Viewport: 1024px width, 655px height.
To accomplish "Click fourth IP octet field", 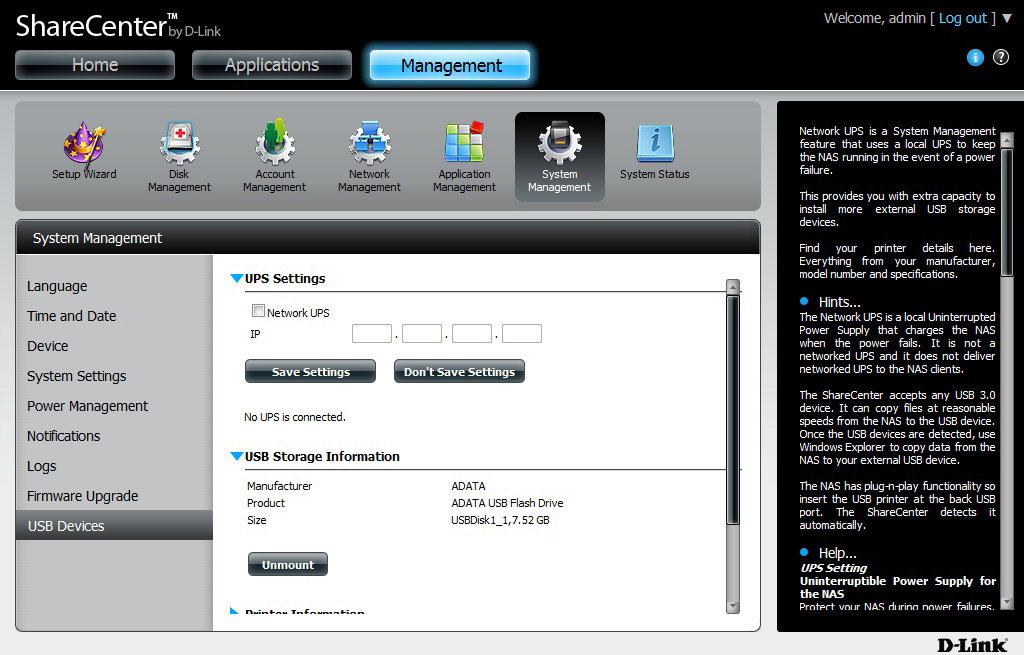I will pyautogui.click(x=522, y=334).
